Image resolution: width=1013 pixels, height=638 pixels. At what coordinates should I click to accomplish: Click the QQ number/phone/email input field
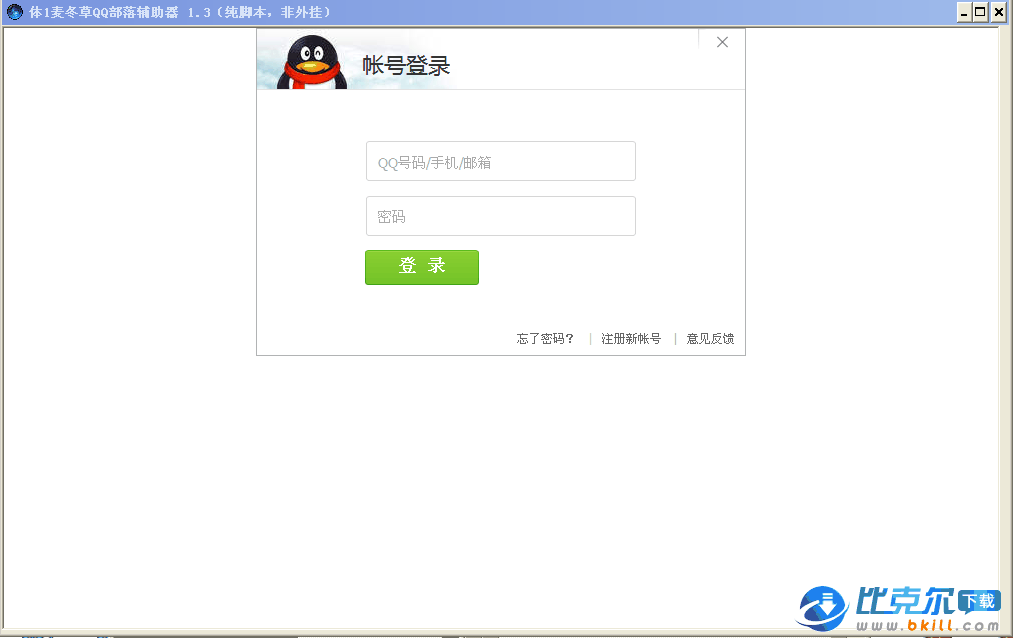(x=501, y=161)
